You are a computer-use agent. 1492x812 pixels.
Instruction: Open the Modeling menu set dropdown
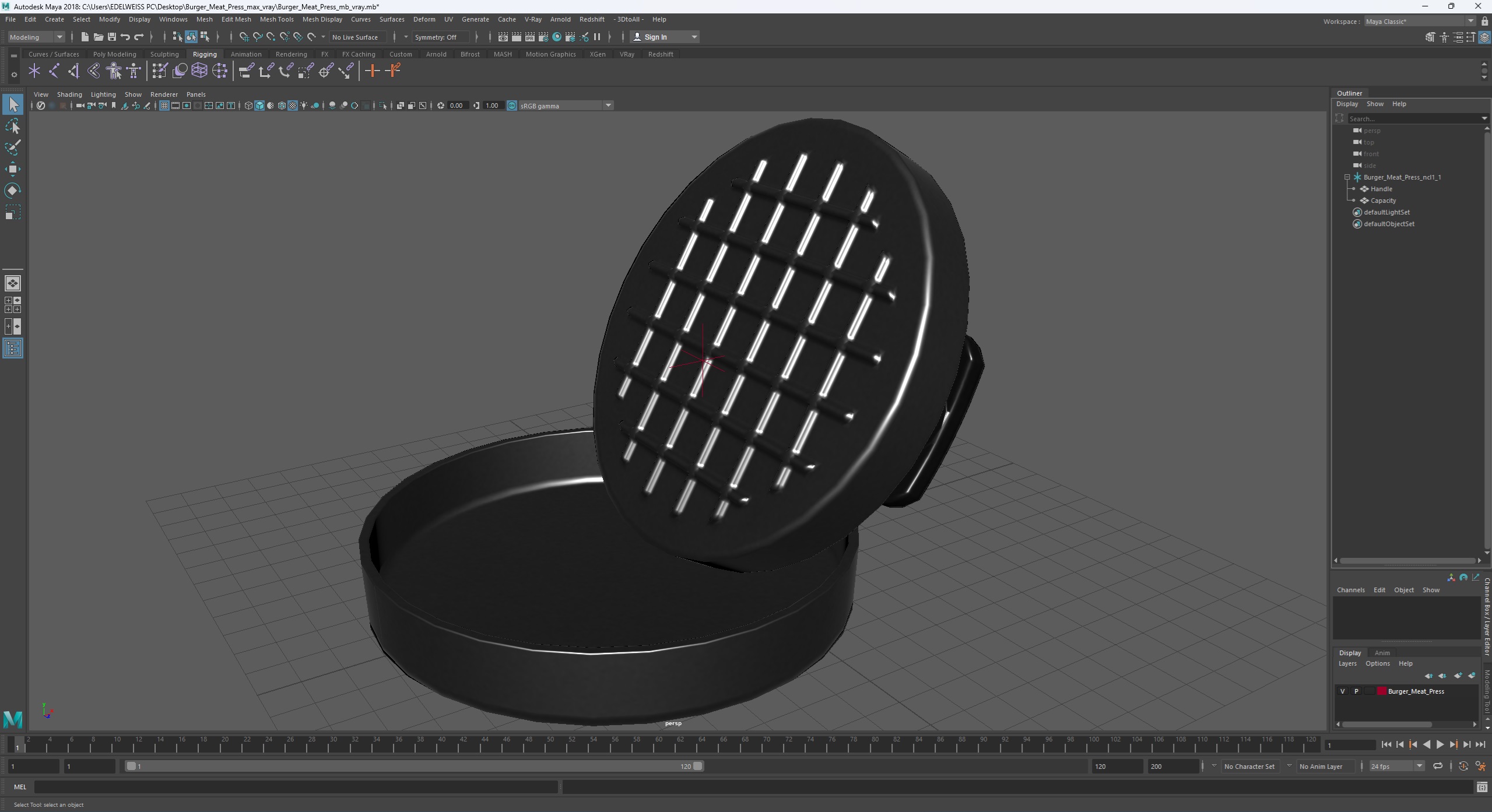36,37
